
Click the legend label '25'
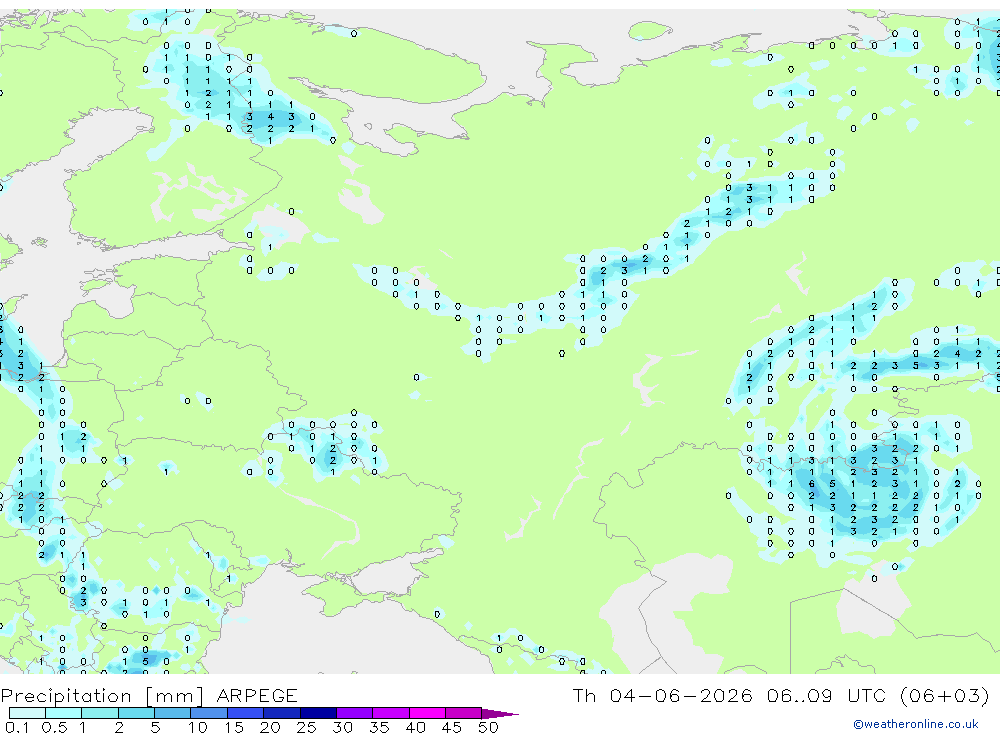click(306, 727)
